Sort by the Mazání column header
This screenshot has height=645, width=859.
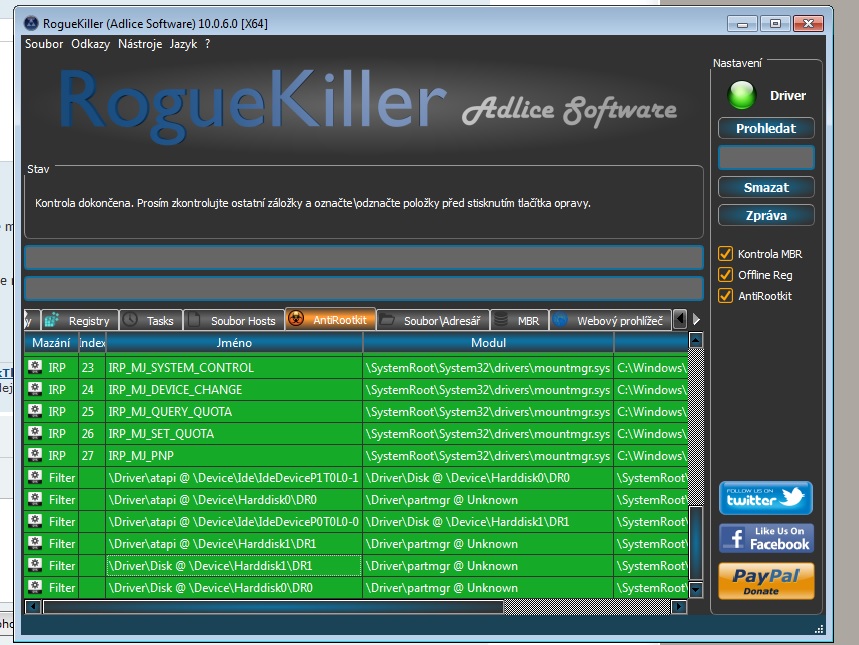click(51, 343)
